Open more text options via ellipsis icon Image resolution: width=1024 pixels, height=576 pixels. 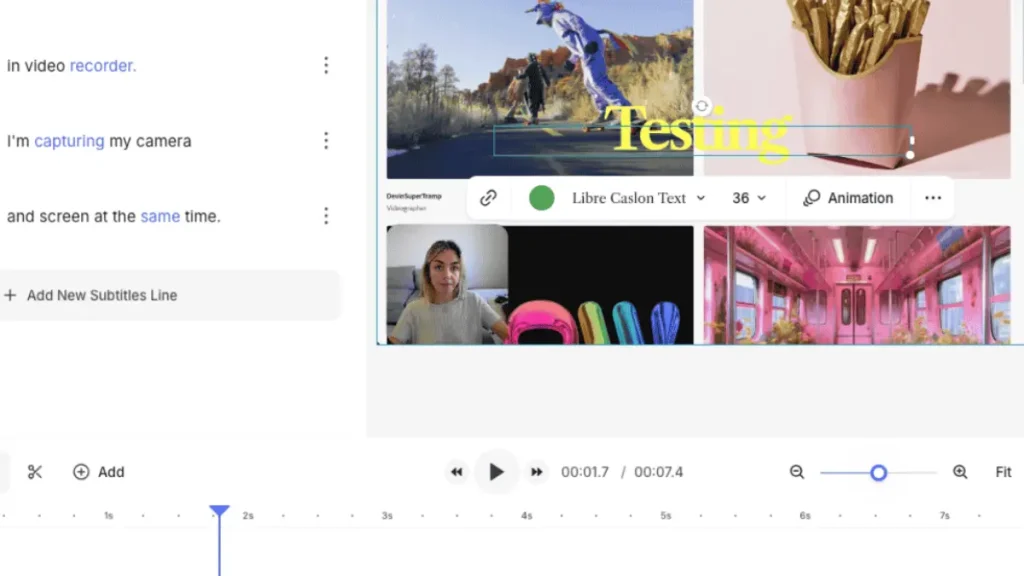click(x=932, y=197)
